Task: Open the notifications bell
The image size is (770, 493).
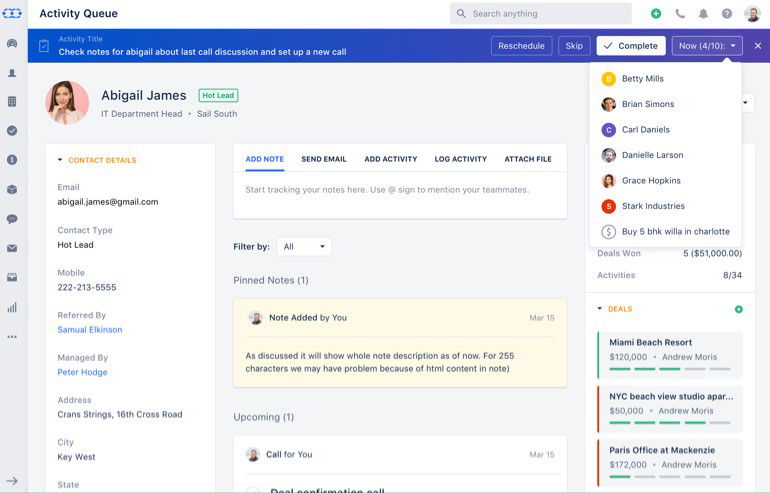Action: 703,14
